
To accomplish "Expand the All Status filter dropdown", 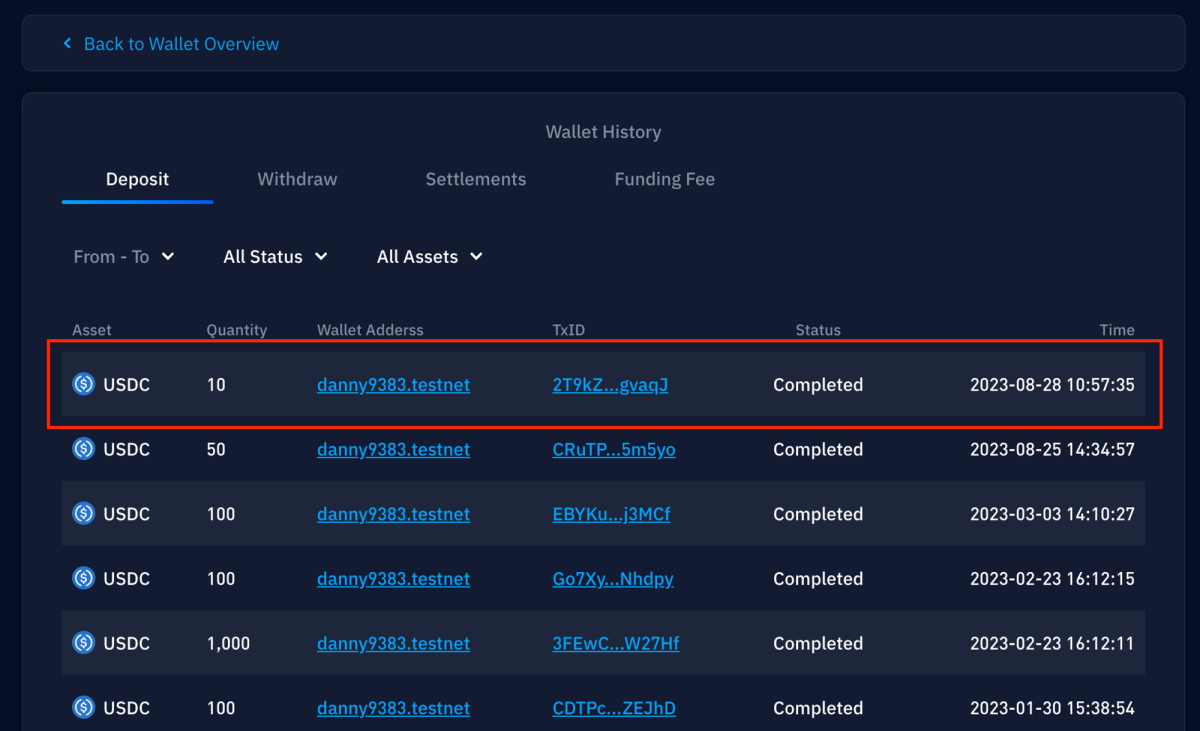I will 274,256.
